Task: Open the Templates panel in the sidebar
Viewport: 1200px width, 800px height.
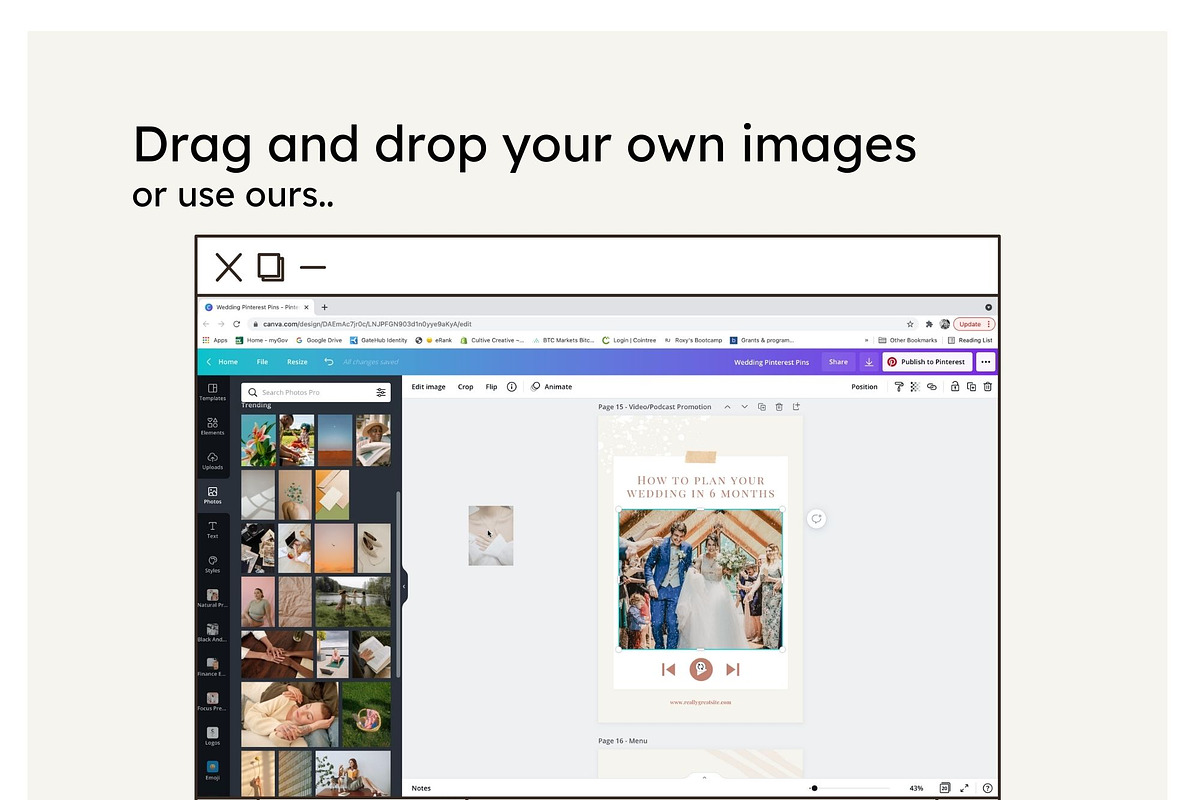Action: (212, 392)
